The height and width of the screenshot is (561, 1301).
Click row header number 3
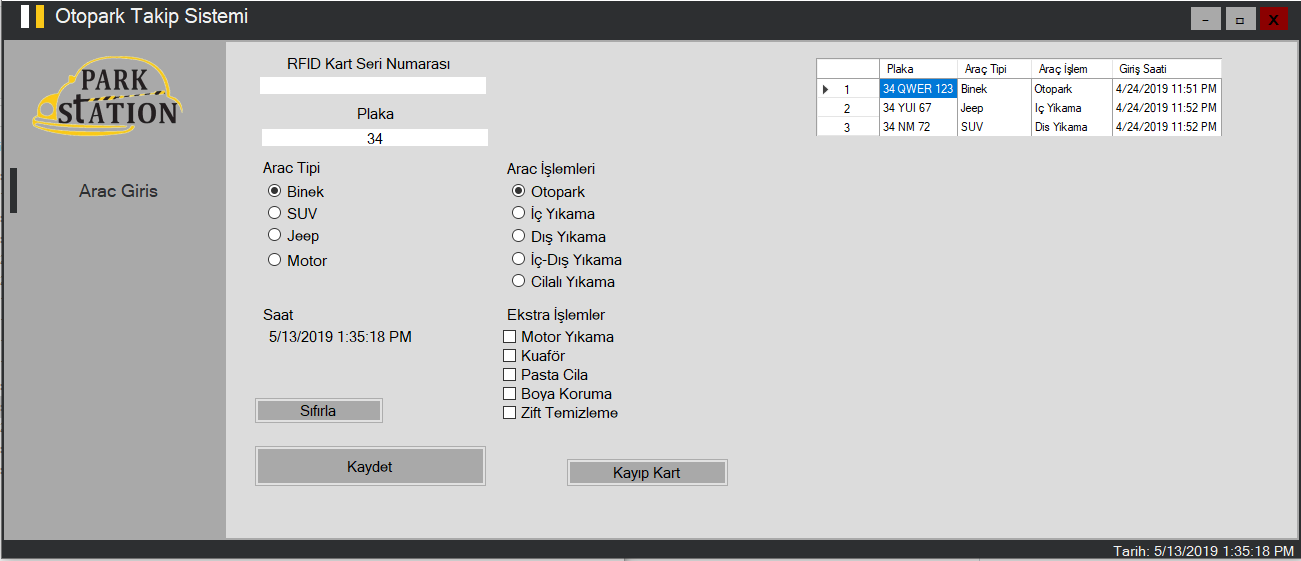847,127
